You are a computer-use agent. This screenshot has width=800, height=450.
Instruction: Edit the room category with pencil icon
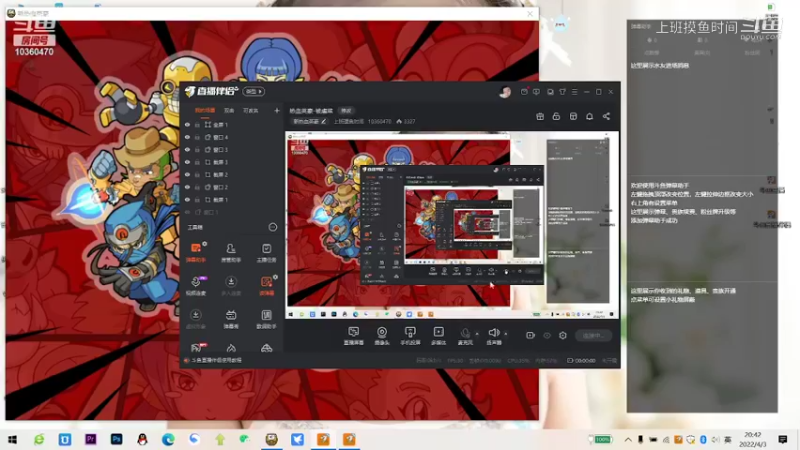[x=323, y=121]
